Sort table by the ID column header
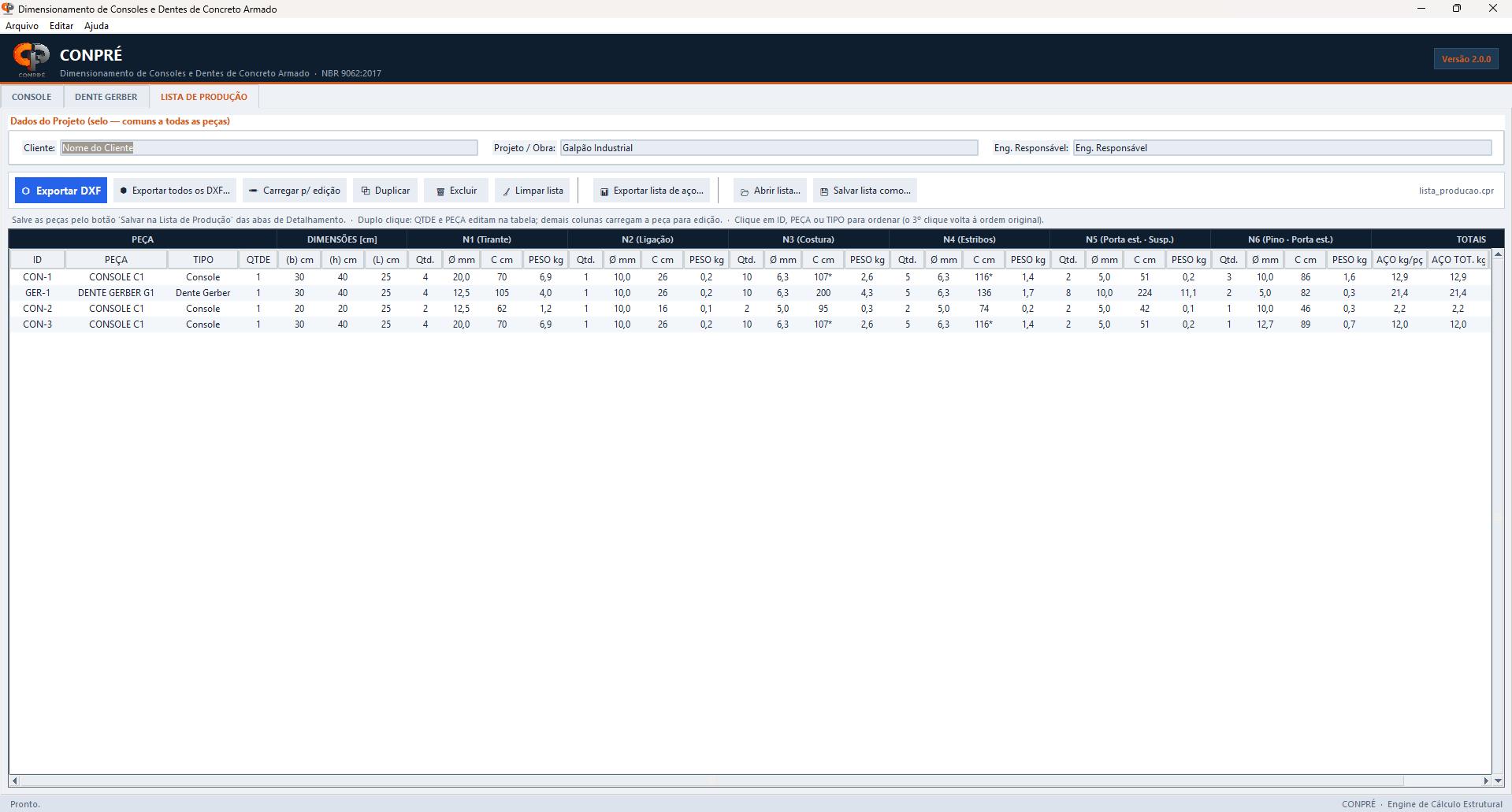 pos(37,260)
